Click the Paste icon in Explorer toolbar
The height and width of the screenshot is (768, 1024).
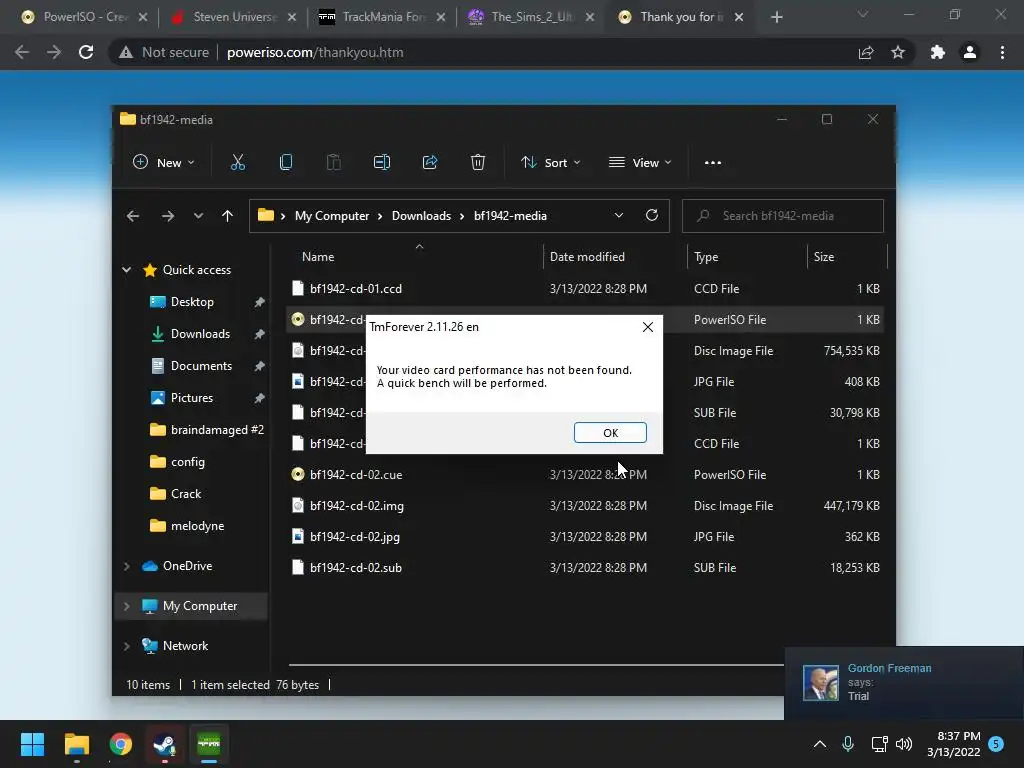point(334,163)
